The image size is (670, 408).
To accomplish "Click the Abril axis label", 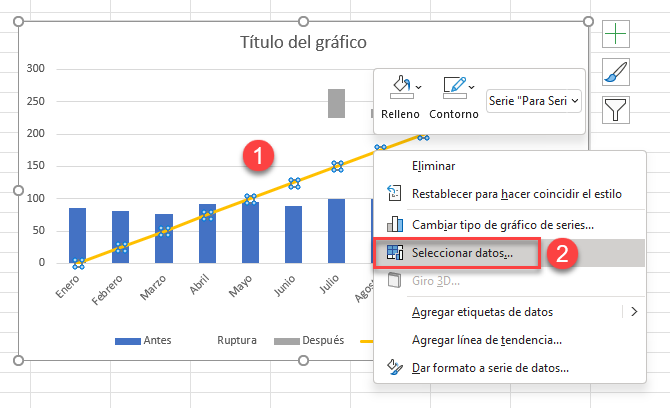I will tap(200, 285).
